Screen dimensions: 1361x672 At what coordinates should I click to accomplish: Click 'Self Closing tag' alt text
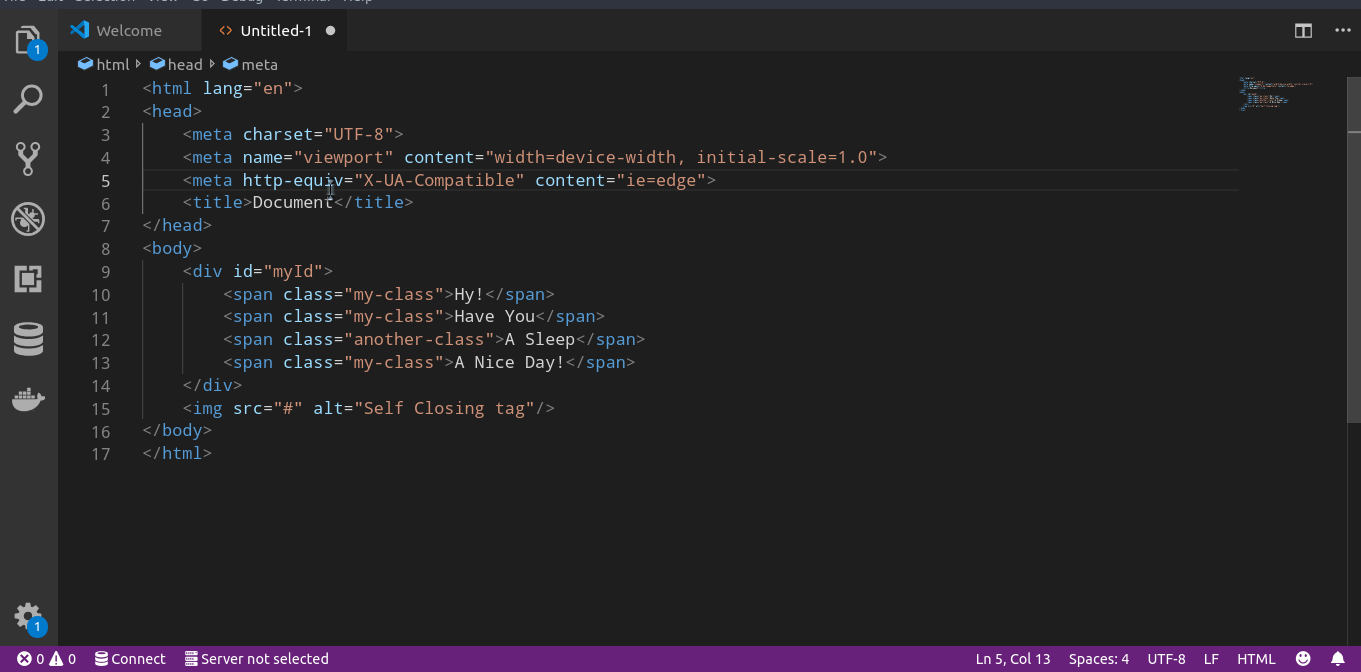[444, 410]
